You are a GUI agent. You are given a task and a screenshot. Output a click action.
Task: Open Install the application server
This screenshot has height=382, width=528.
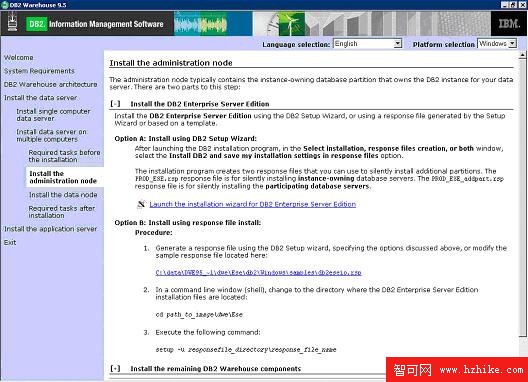point(51,229)
